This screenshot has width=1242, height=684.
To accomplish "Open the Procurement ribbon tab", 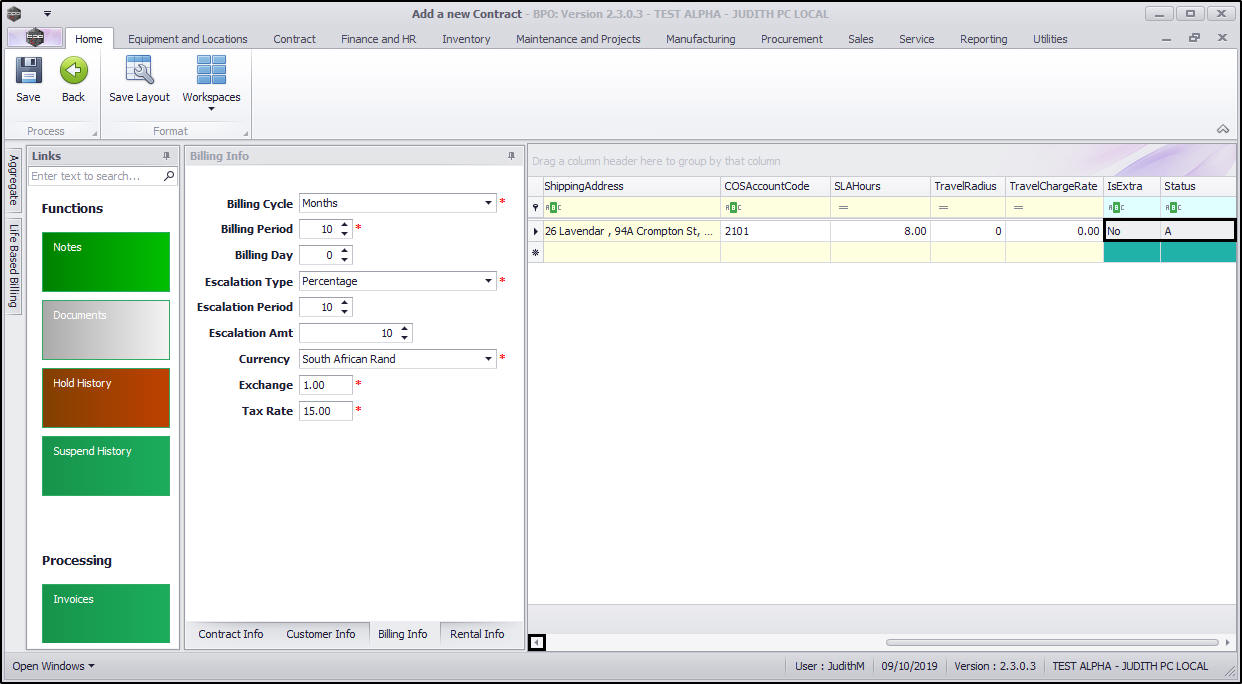I will tap(791, 39).
